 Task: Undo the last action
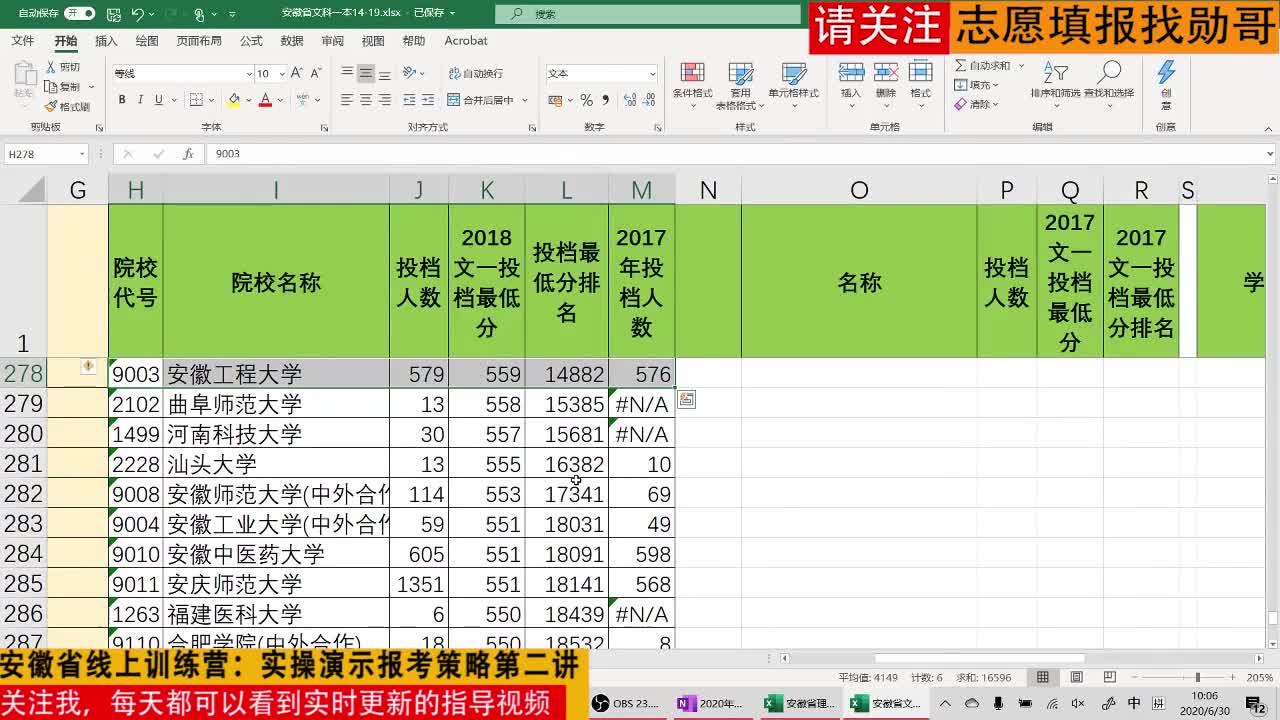pos(138,14)
